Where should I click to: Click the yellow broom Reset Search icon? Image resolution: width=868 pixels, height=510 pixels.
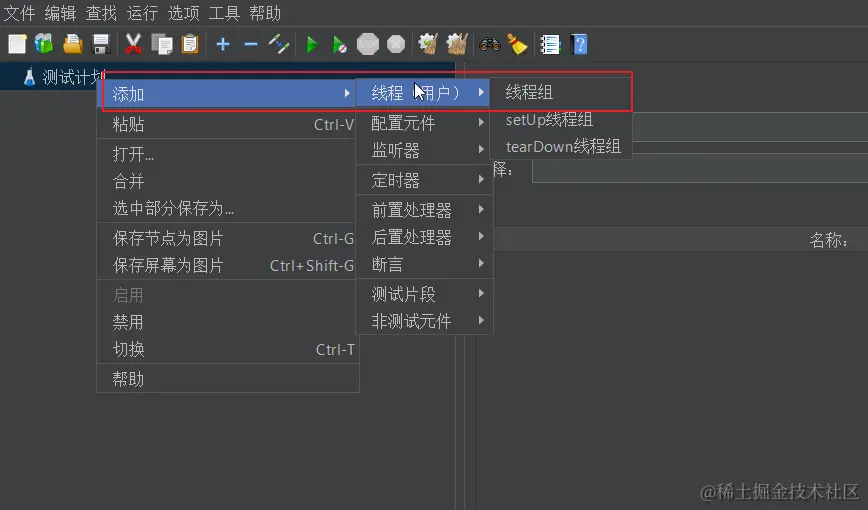(518, 44)
